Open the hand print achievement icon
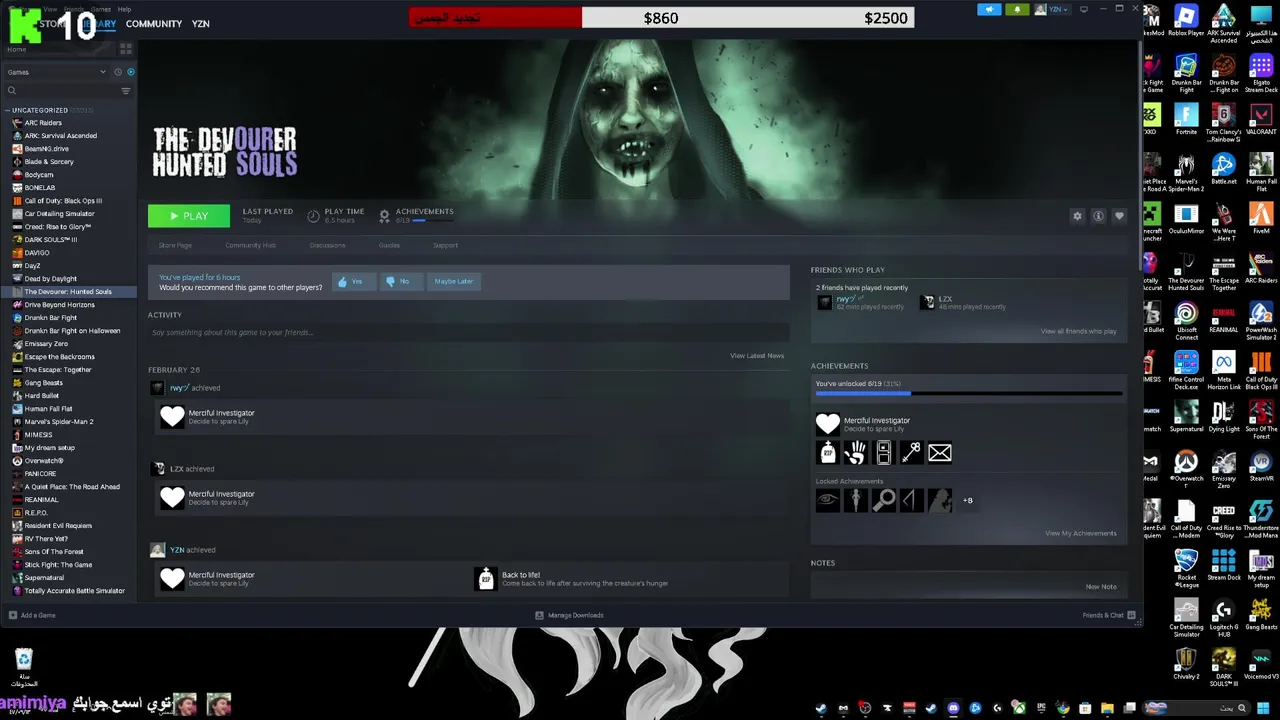 [x=855, y=454]
